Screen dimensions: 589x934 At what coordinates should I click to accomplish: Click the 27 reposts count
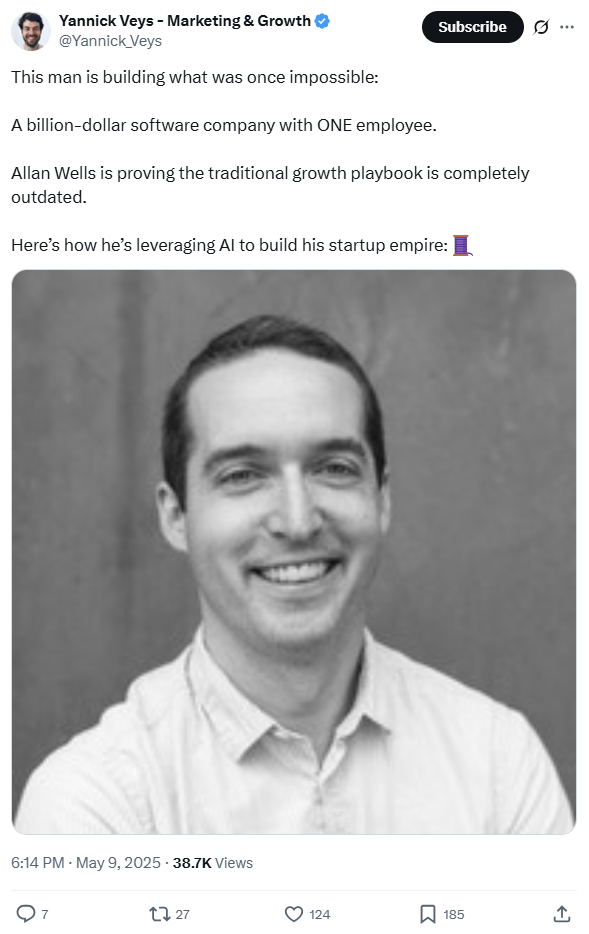[x=183, y=914]
